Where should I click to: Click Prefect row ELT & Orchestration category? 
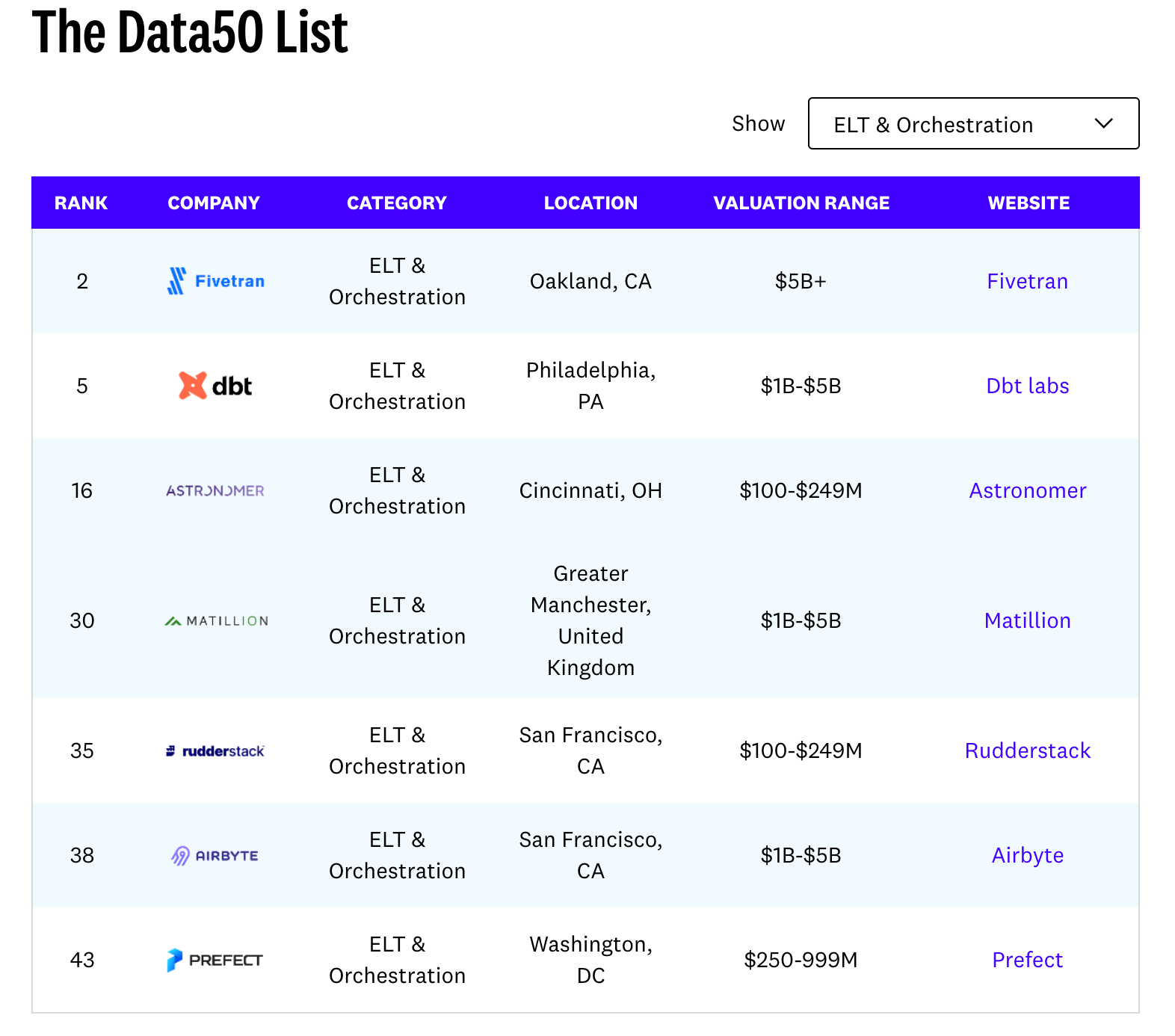(x=397, y=960)
